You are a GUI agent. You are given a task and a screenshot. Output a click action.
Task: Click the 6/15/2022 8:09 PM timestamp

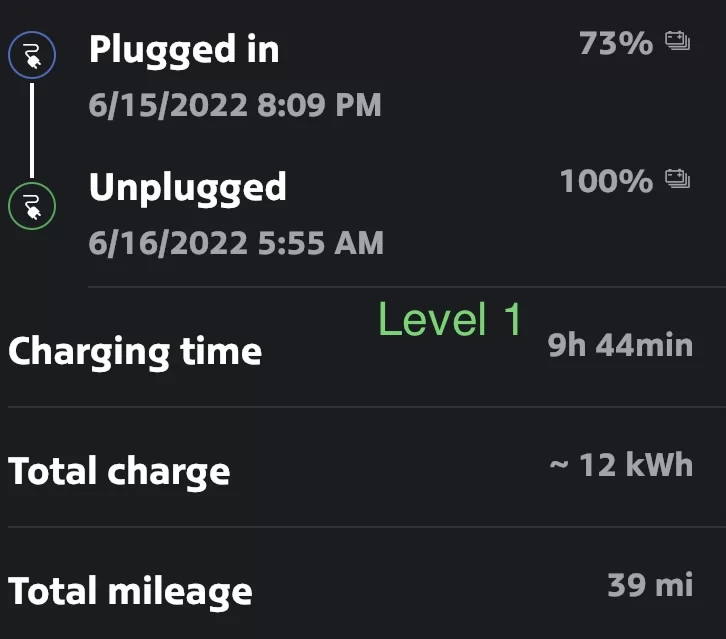[235, 105]
